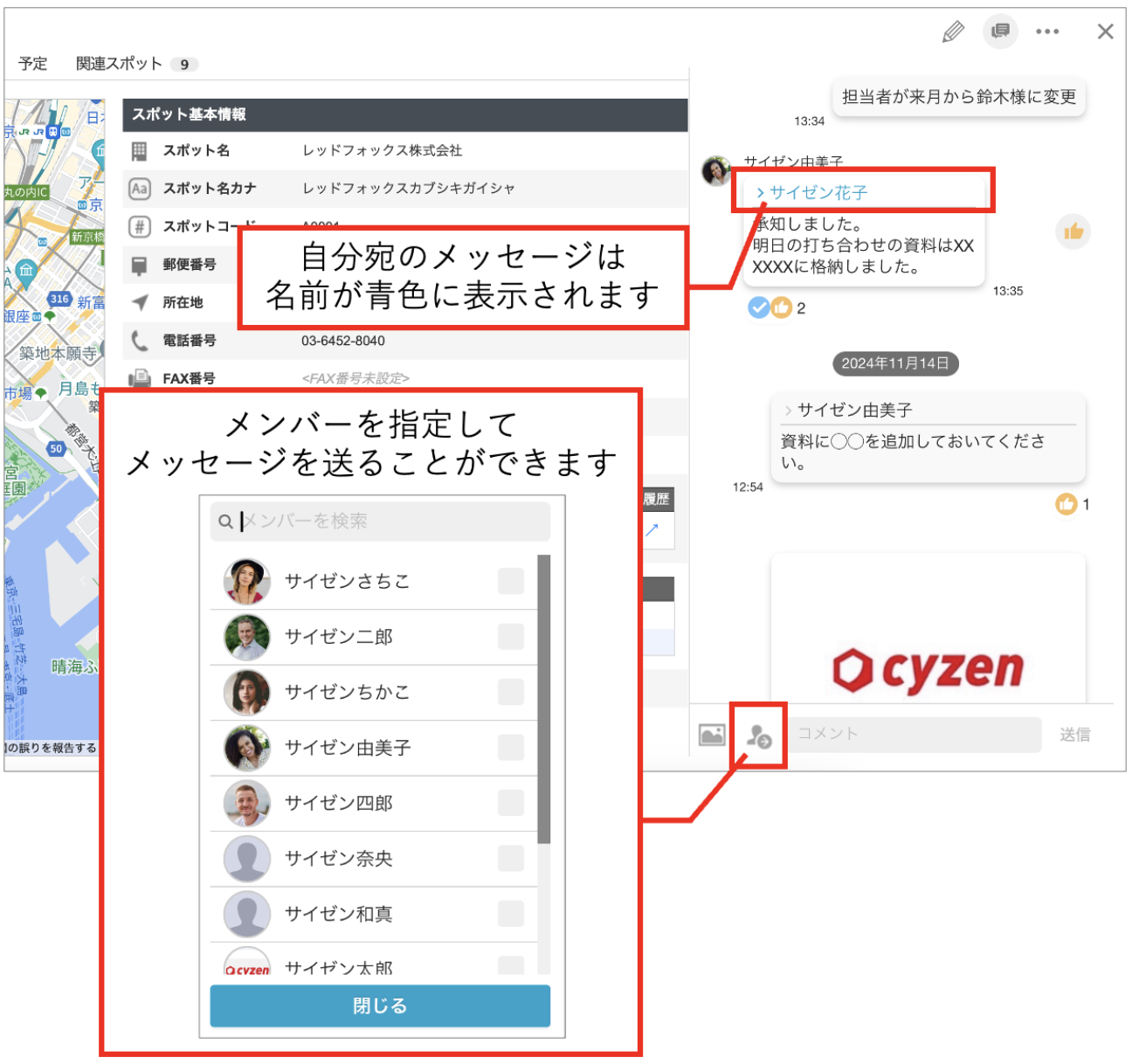Click phone number 03-6452-8040
Screen dimensions: 1139x1064
[343, 341]
